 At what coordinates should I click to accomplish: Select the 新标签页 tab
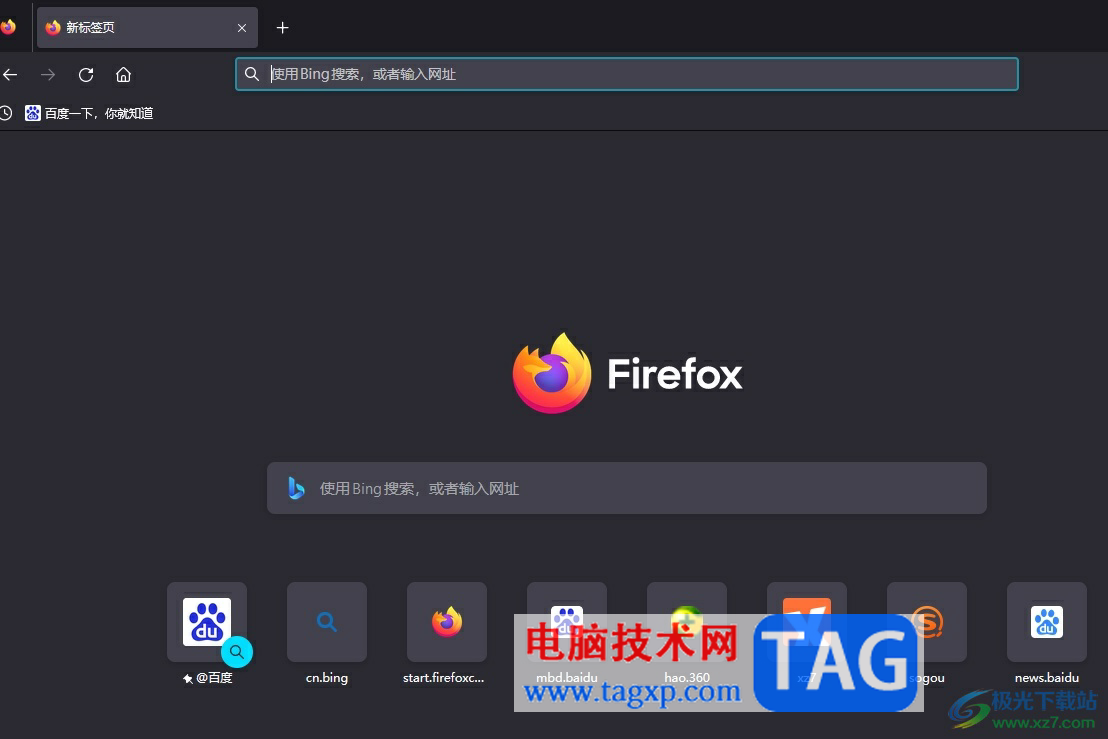pyautogui.click(x=147, y=28)
